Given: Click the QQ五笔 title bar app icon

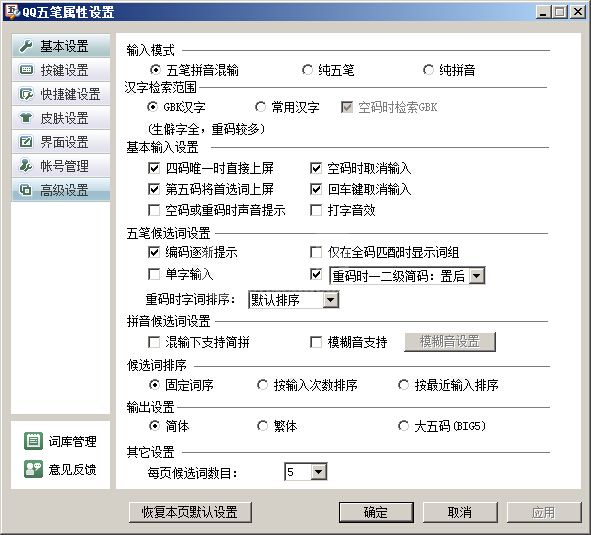Looking at the screenshot, I should 12,11.
